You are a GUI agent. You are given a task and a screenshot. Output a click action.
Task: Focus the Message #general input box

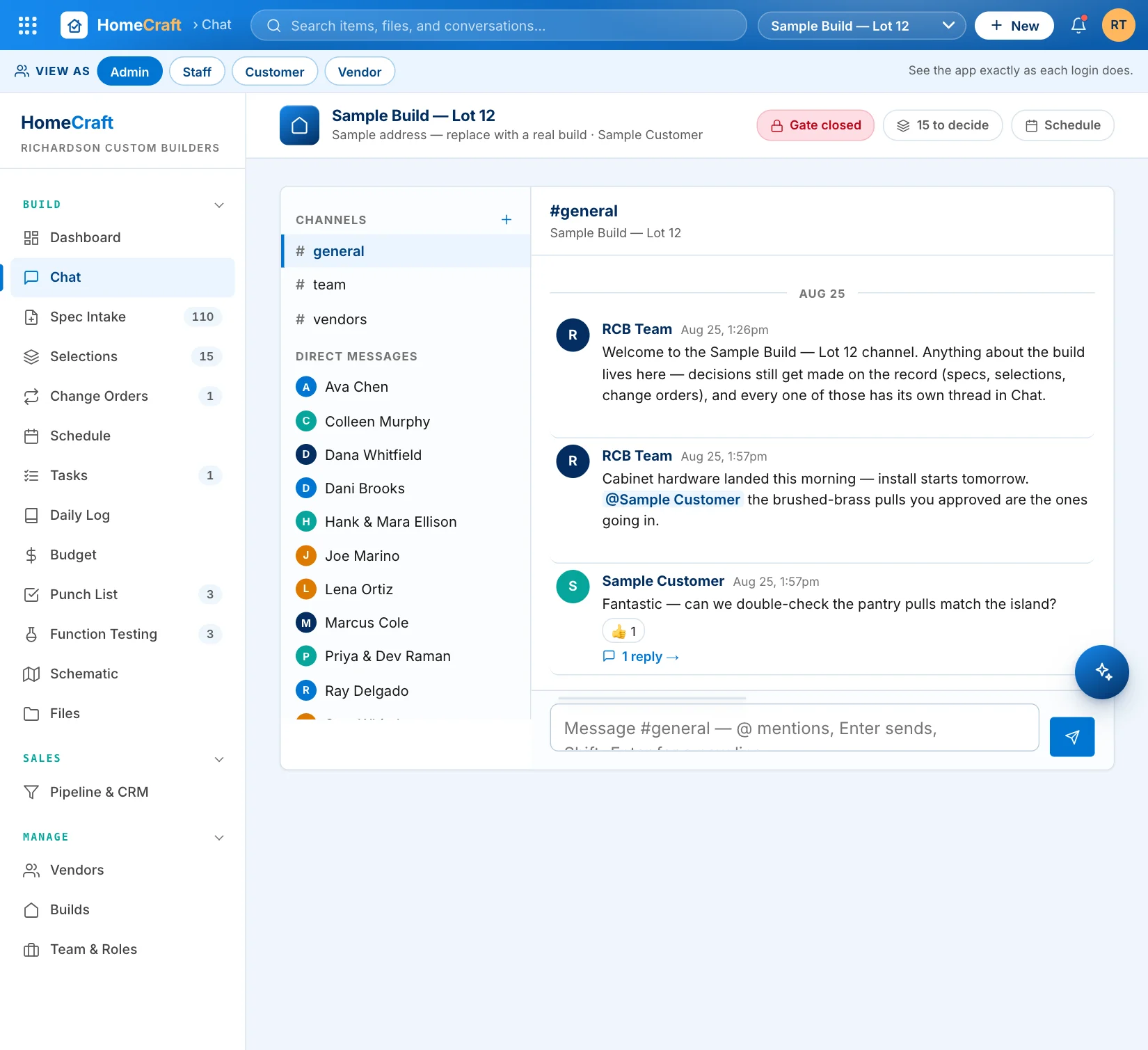pos(794,728)
